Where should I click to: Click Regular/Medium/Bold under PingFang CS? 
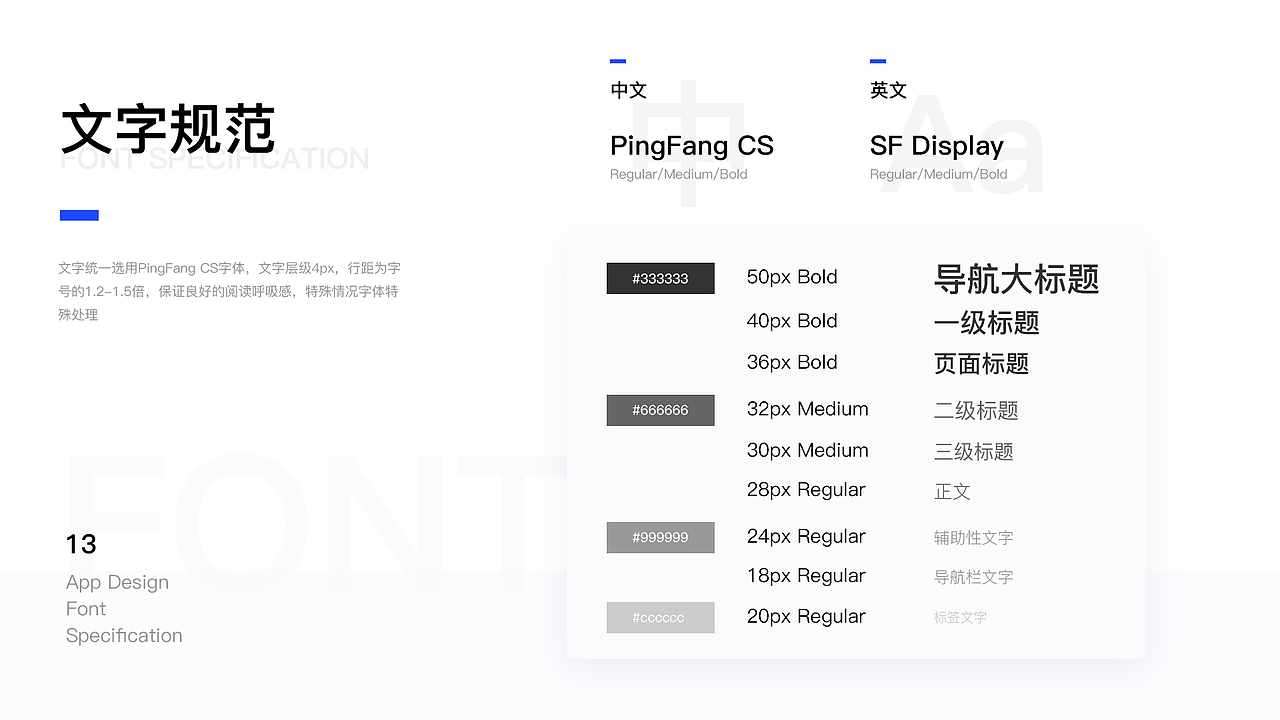(x=679, y=174)
